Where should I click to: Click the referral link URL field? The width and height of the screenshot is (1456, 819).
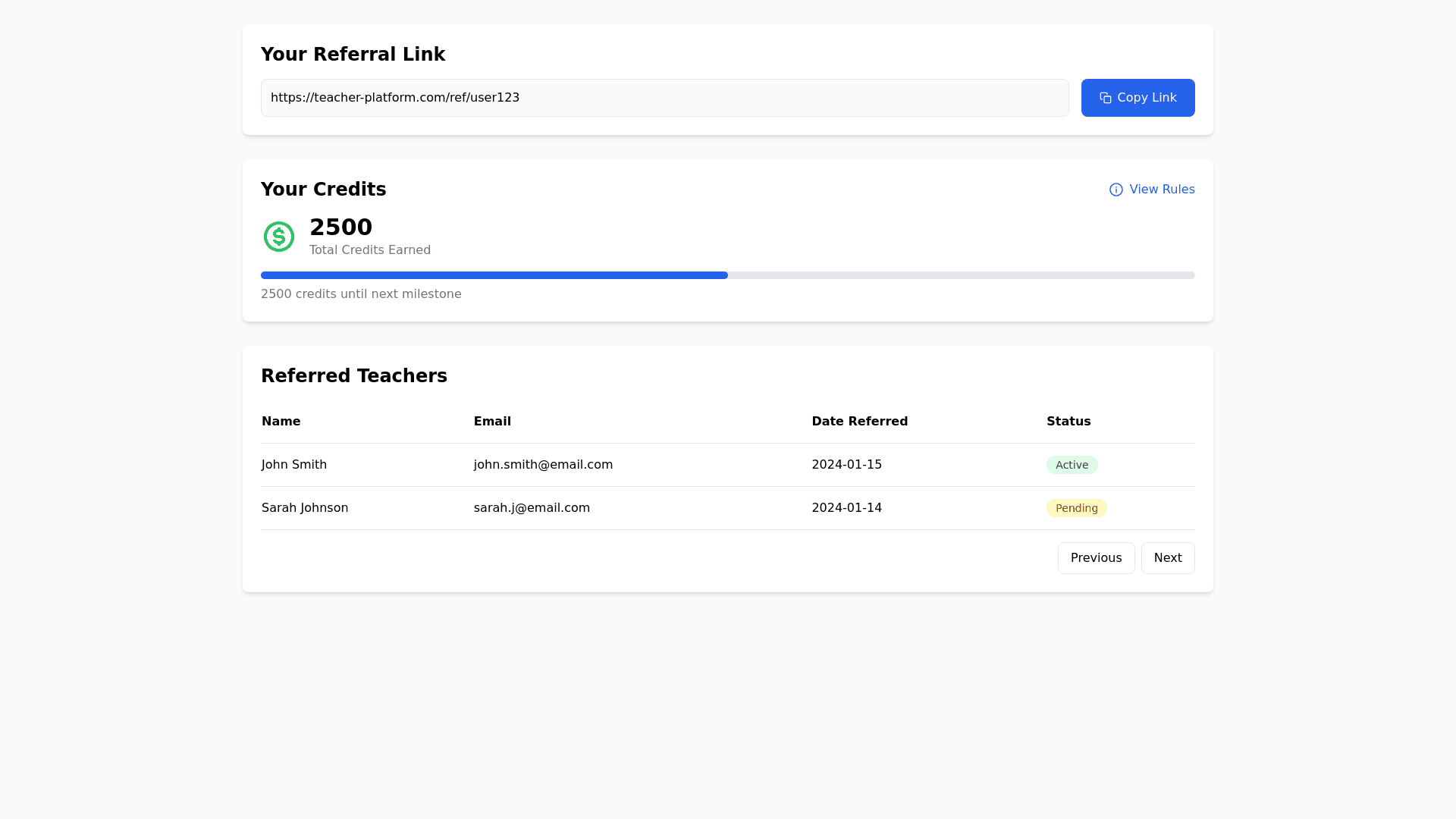664,98
